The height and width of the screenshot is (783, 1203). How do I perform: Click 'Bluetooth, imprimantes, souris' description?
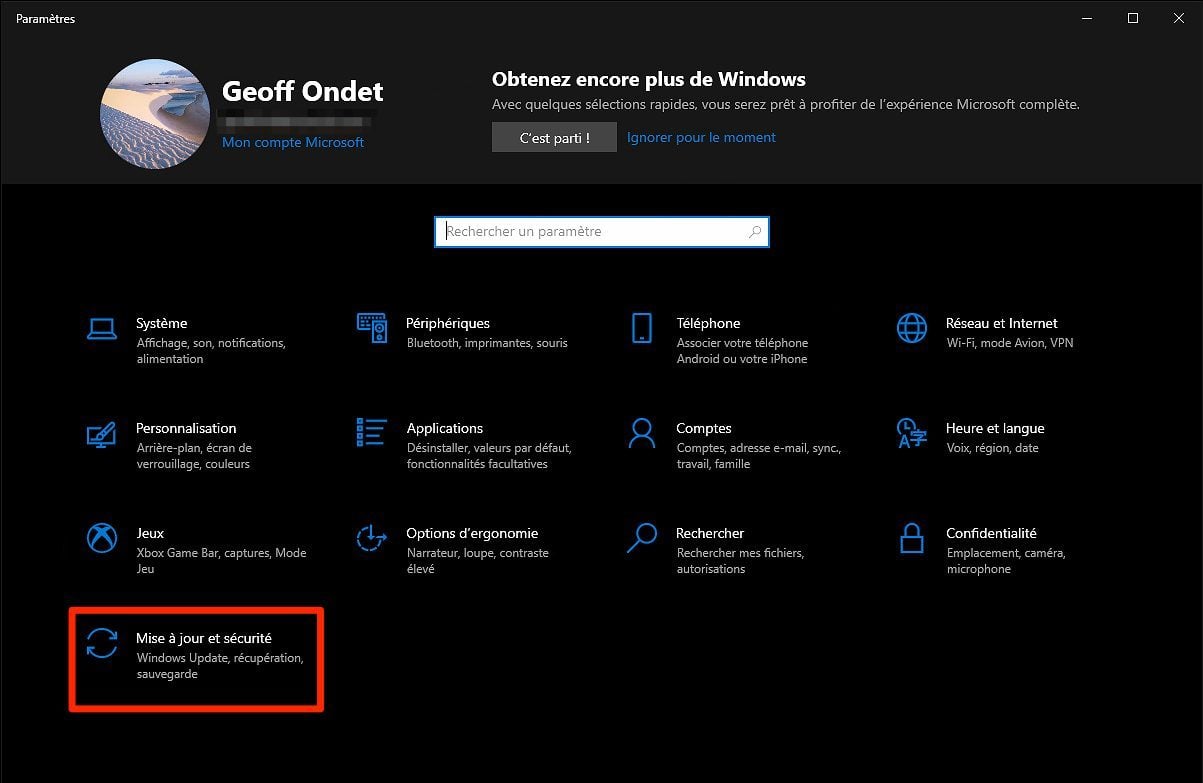click(x=487, y=343)
